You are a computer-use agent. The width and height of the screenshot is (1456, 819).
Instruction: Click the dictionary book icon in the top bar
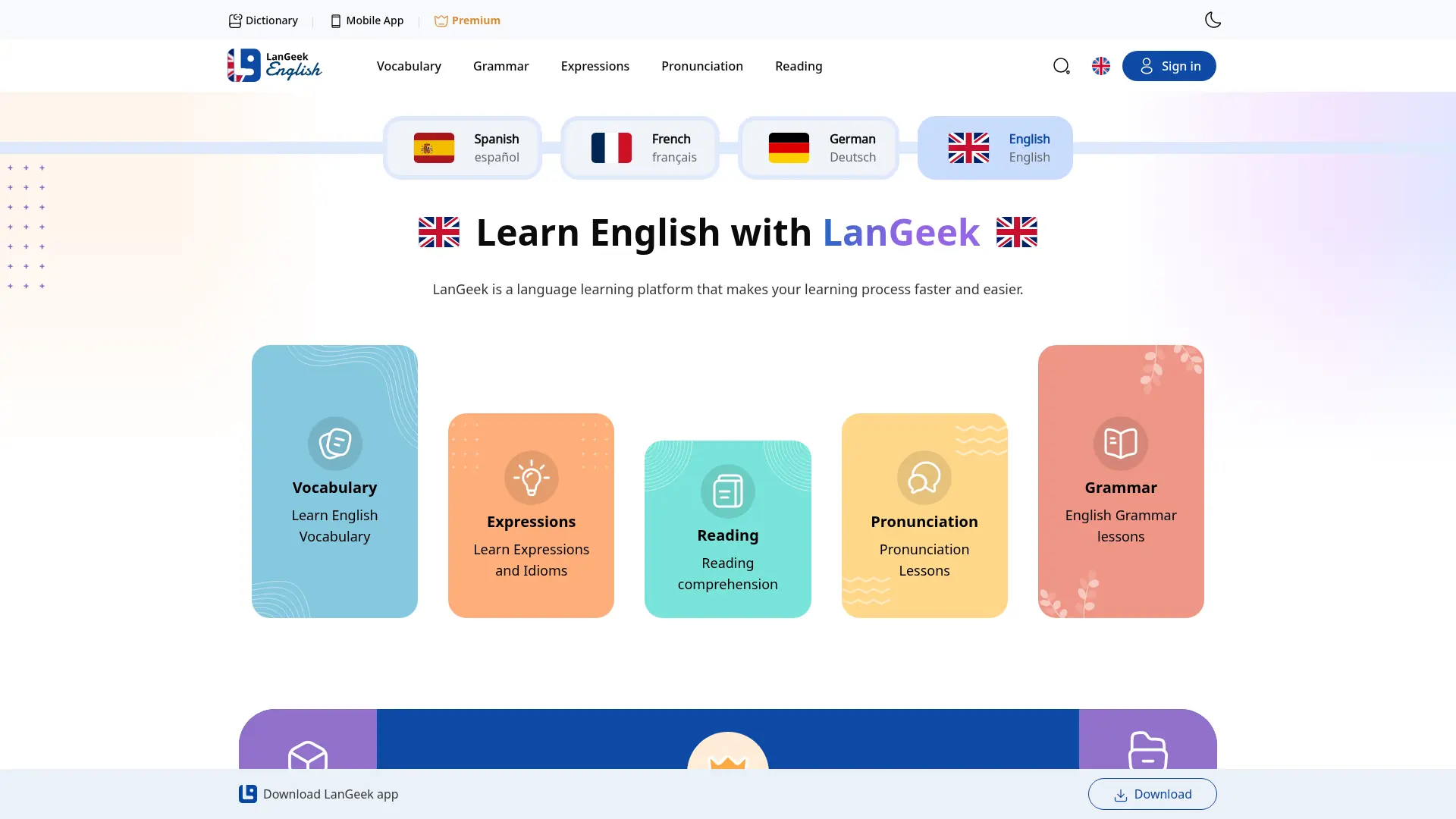pyautogui.click(x=235, y=20)
